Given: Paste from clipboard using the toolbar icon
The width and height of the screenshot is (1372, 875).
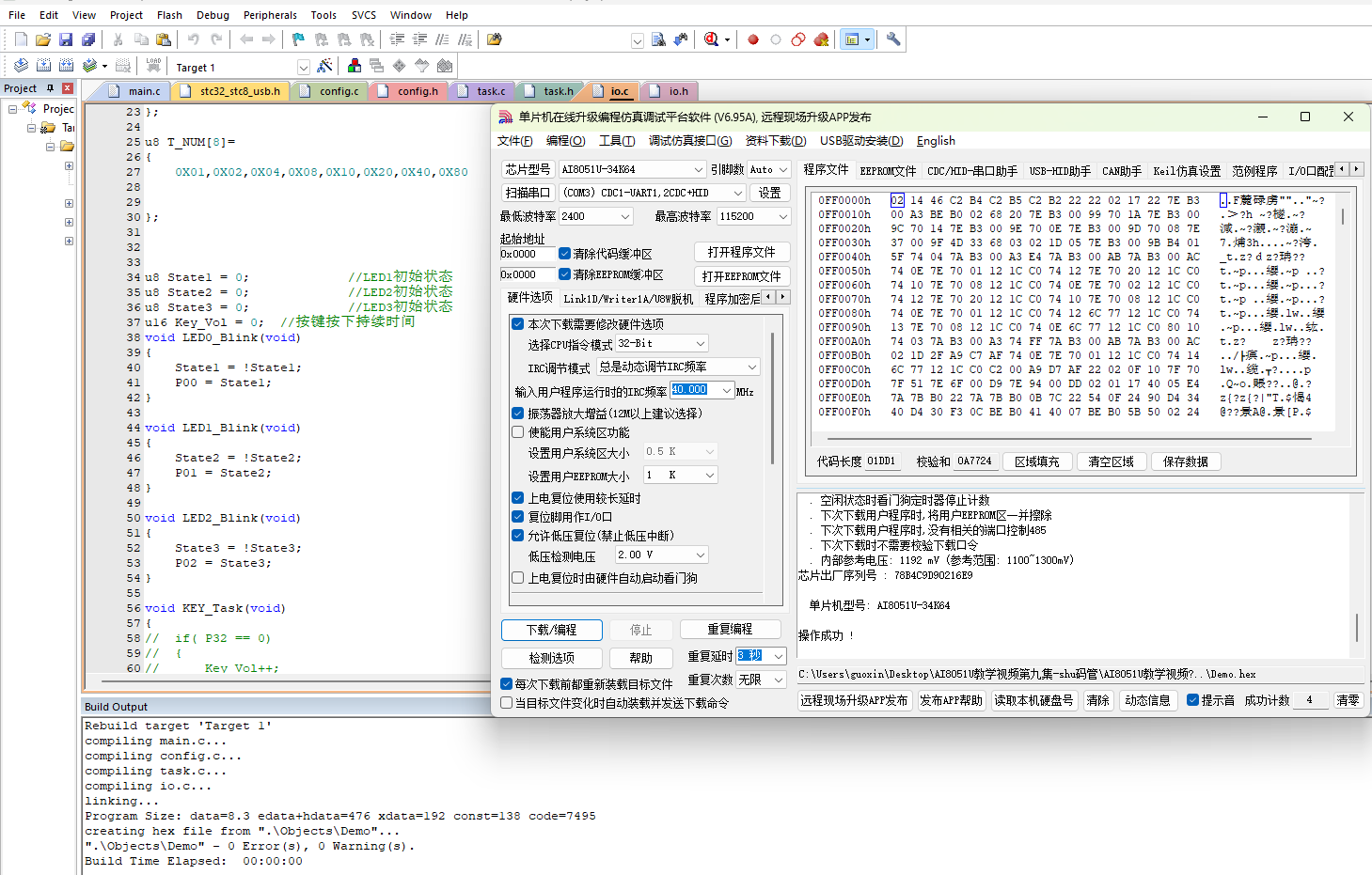Looking at the screenshot, I should point(164,39).
